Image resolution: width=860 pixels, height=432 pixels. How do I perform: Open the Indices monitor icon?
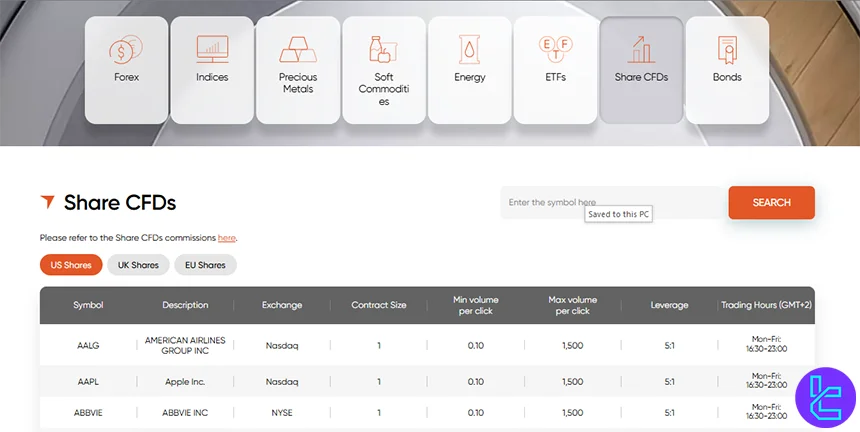pyautogui.click(x=212, y=49)
